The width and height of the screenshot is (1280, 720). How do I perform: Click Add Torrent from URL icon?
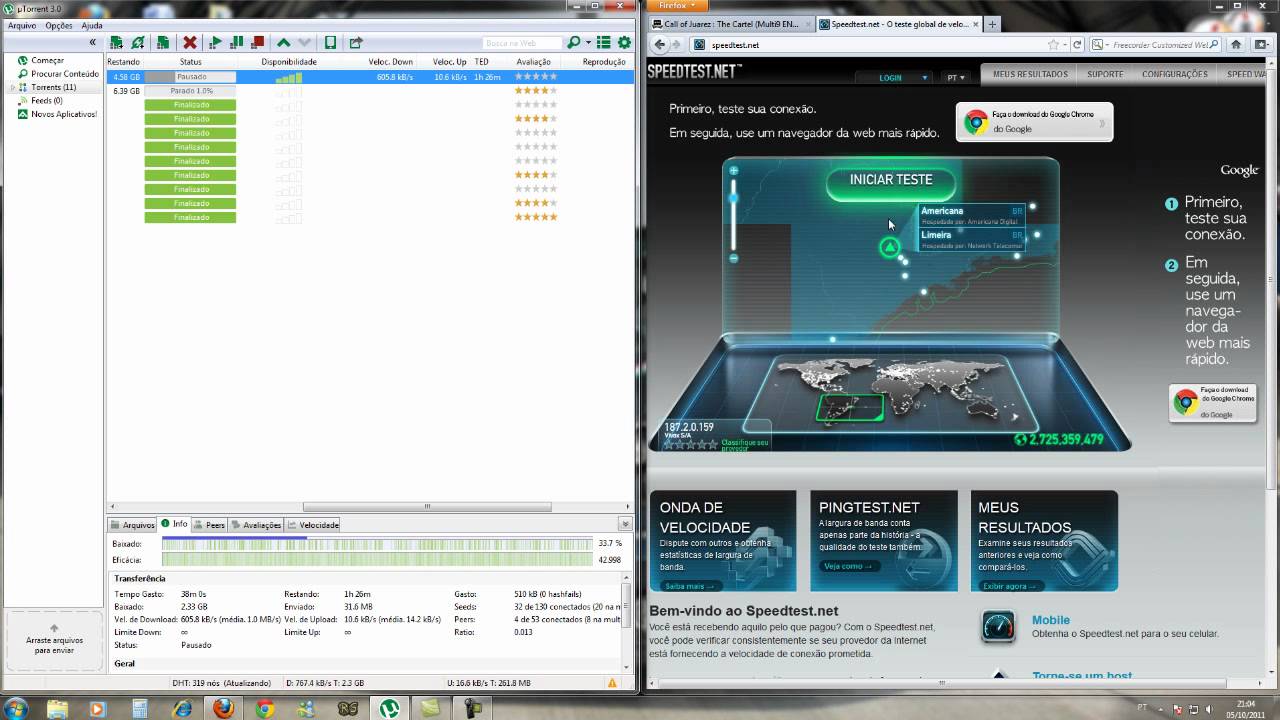click(x=138, y=43)
